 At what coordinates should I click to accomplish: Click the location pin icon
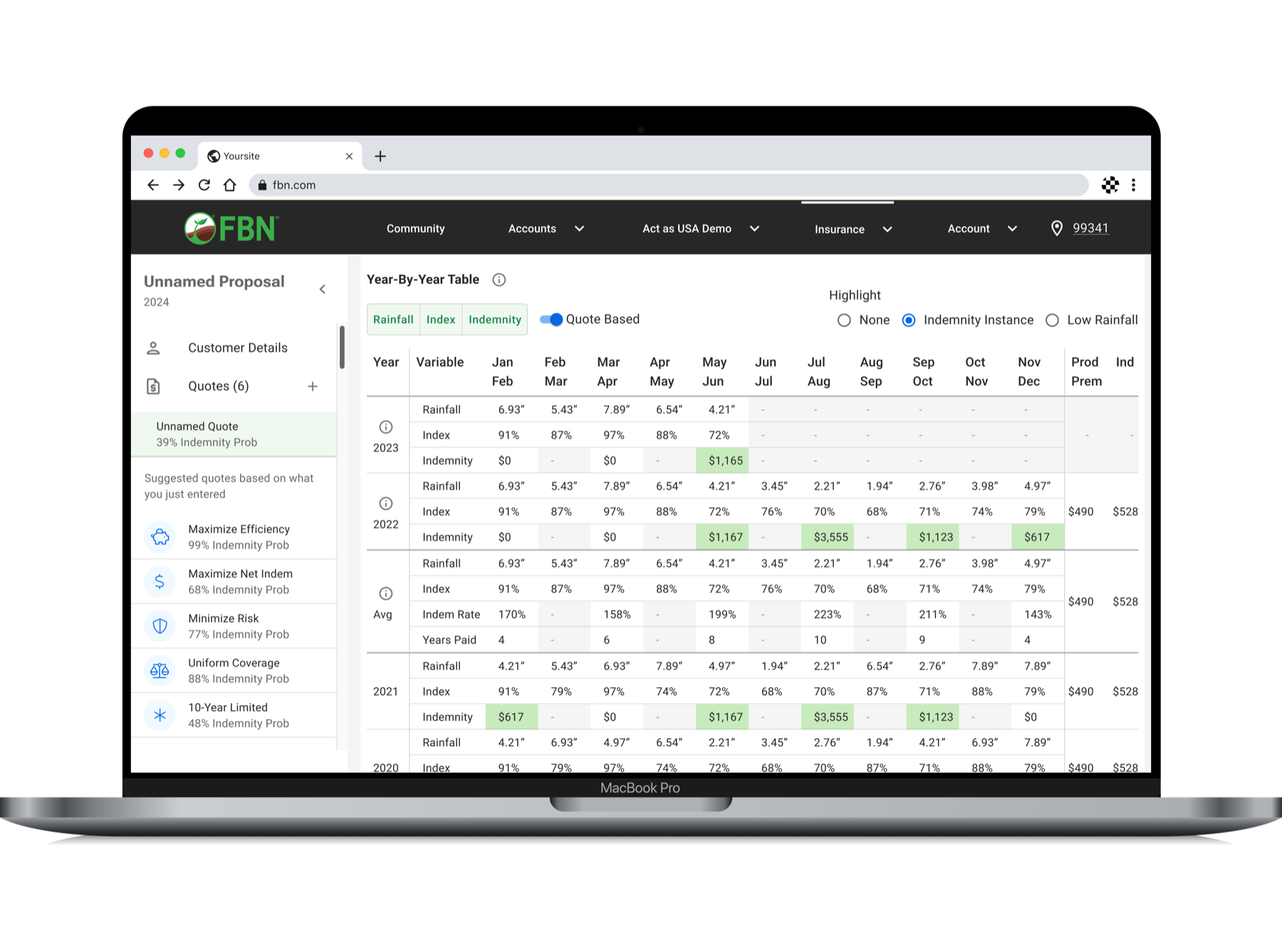coord(1057,229)
